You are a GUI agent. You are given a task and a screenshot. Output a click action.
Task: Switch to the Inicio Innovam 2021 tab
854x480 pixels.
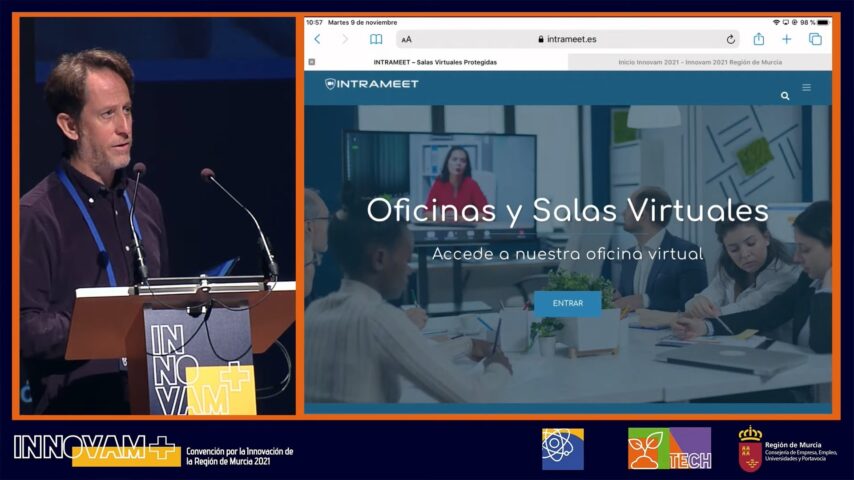tap(700, 62)
